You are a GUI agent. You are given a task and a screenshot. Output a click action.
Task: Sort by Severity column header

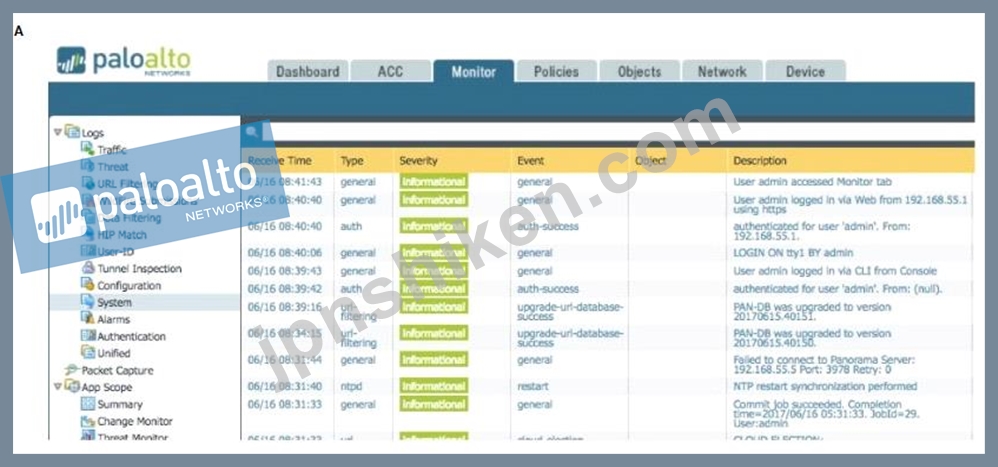point(418,161)
